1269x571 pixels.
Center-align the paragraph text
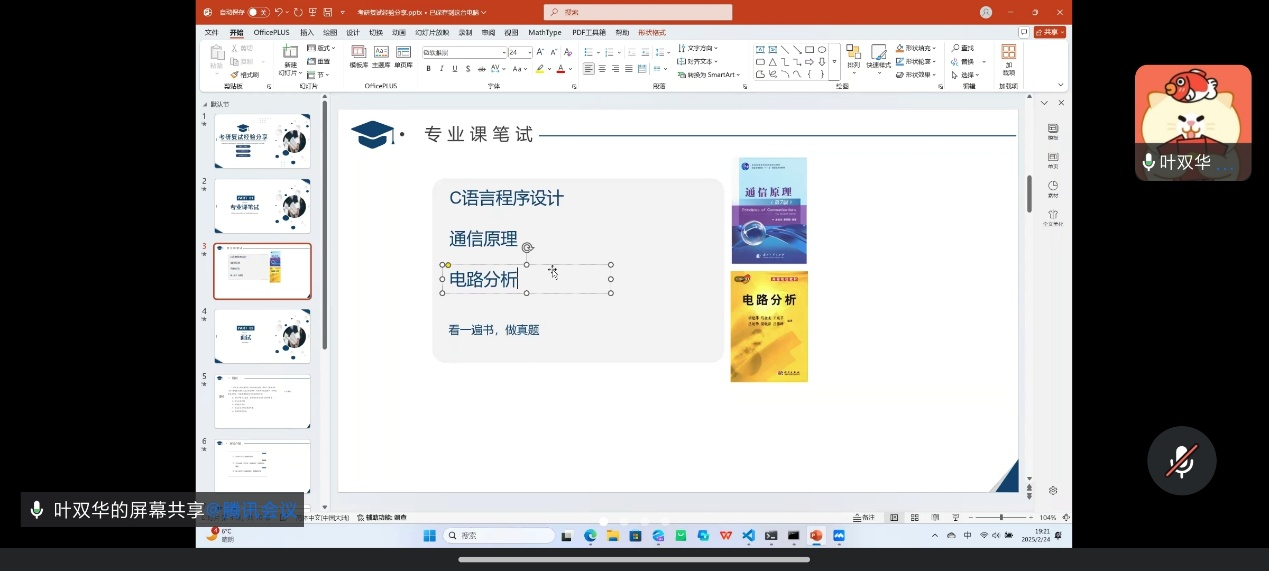coord(602,69)
